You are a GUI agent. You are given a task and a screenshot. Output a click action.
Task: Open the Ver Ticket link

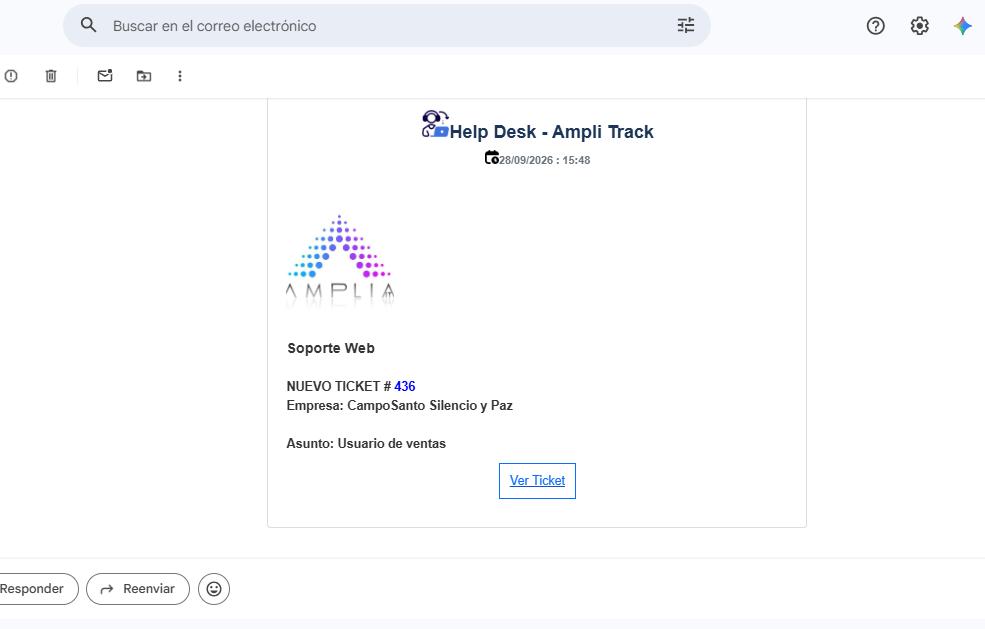537,481
